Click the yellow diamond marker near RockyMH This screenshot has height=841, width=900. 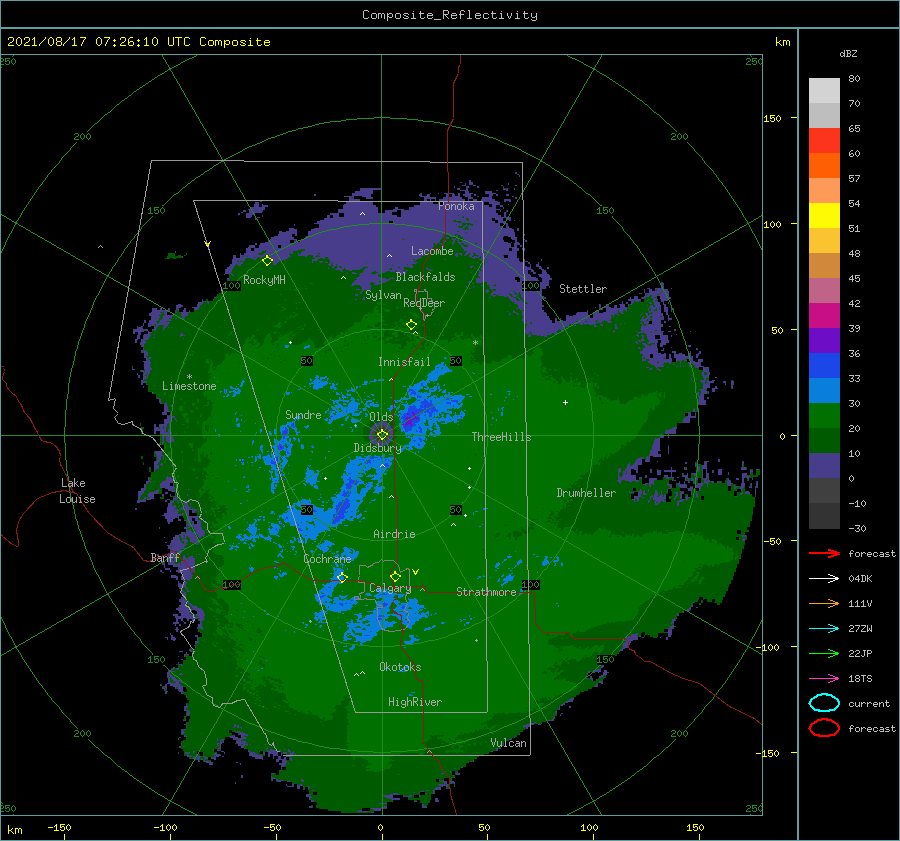(267, 261)
